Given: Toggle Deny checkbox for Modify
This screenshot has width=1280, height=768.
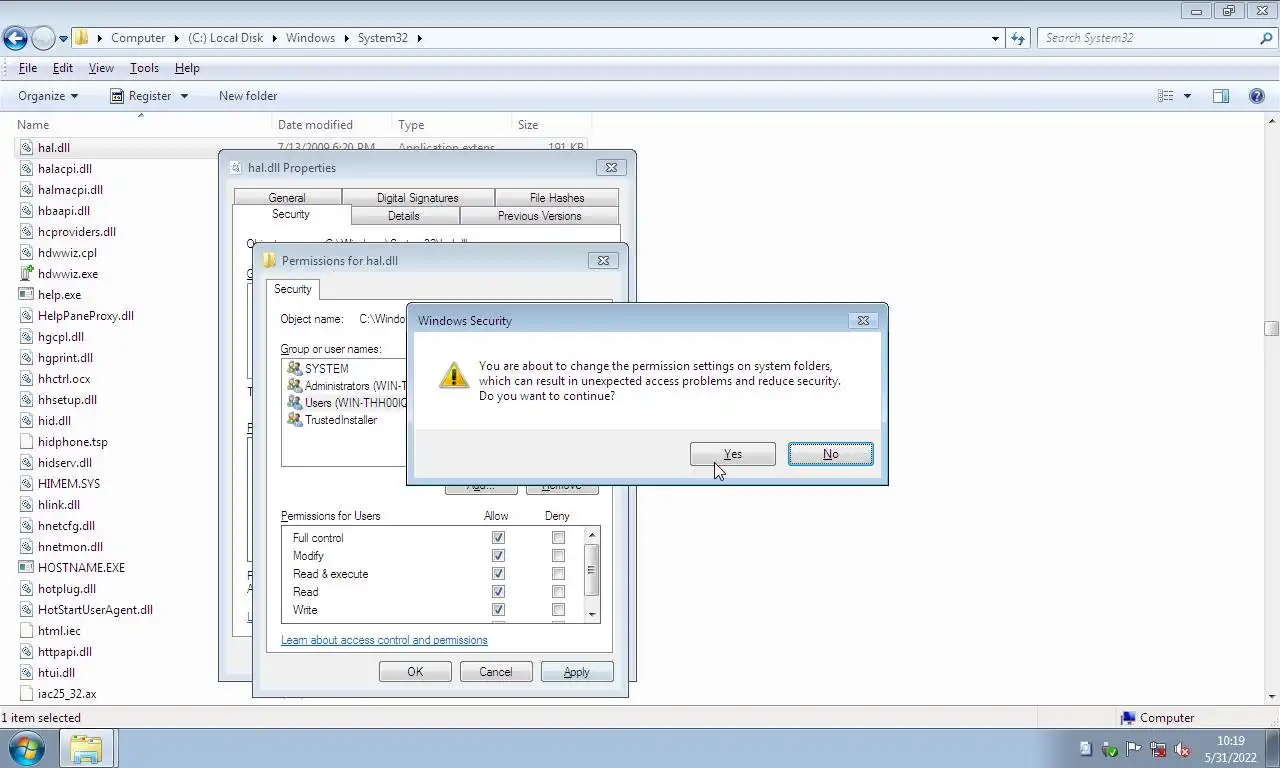Looking at the screenshot, I should pyautogui.click(x=558, y=556).
